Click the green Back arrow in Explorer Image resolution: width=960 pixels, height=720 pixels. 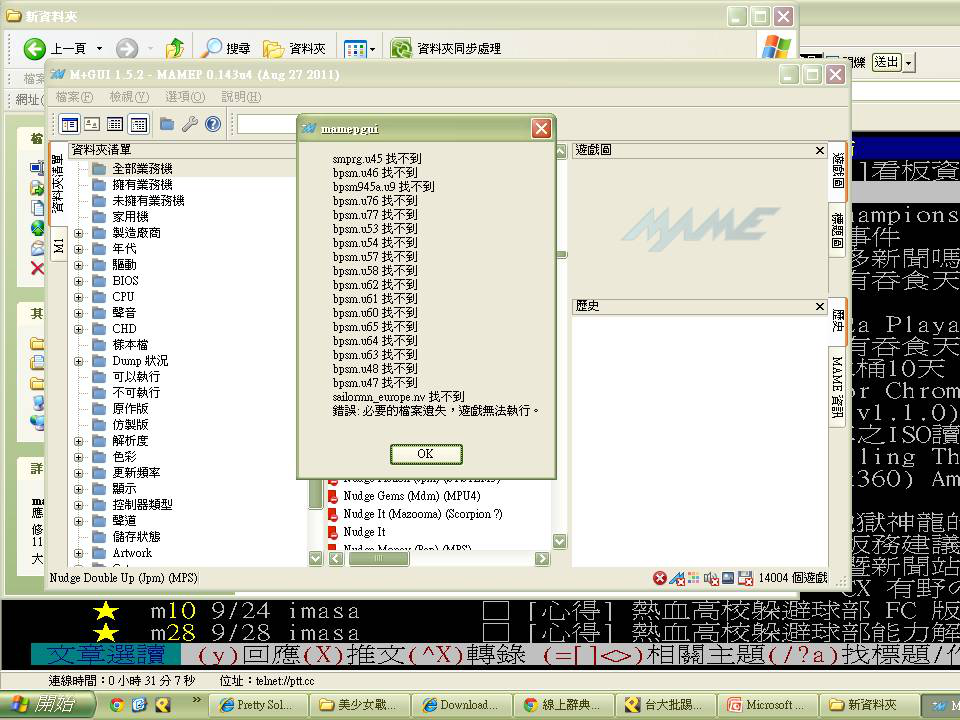coord(35,48)
